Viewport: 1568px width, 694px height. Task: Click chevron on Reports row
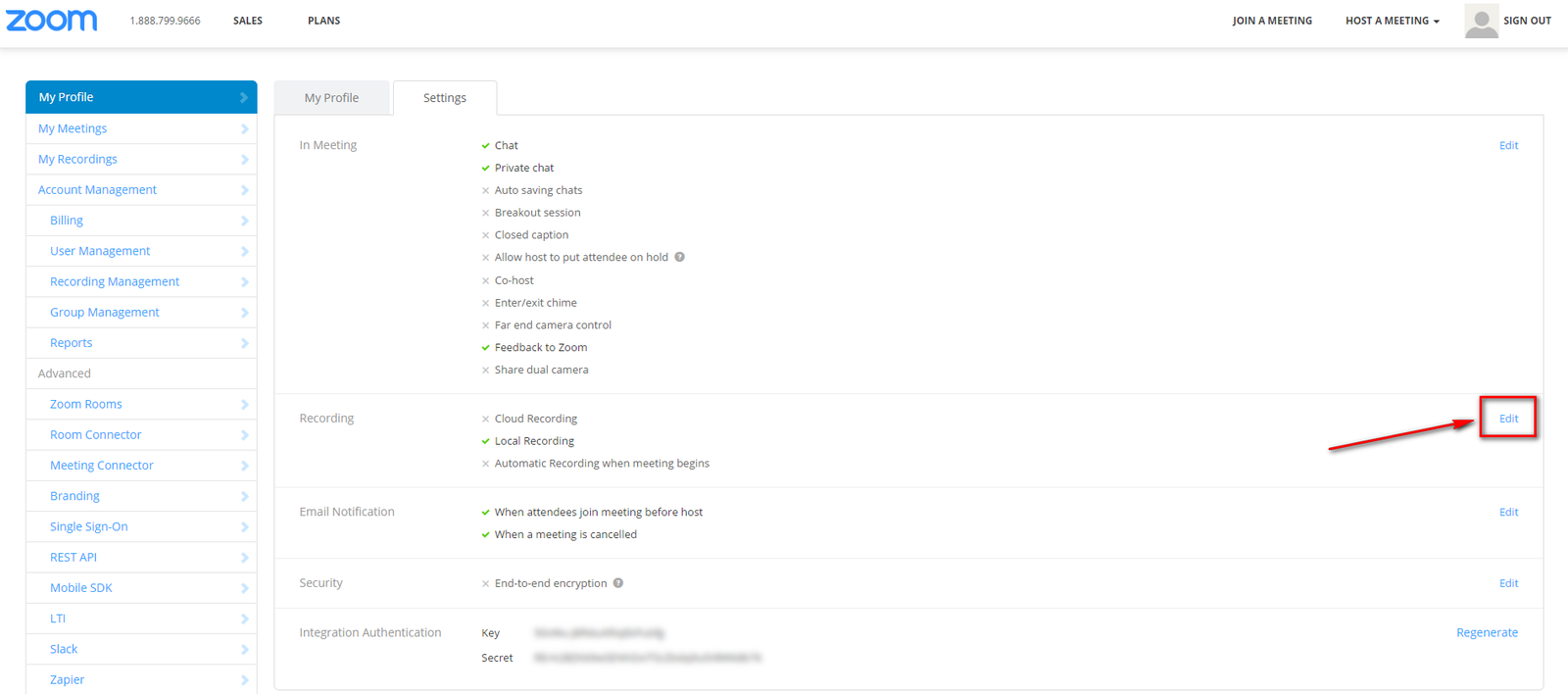pos(244,343)
